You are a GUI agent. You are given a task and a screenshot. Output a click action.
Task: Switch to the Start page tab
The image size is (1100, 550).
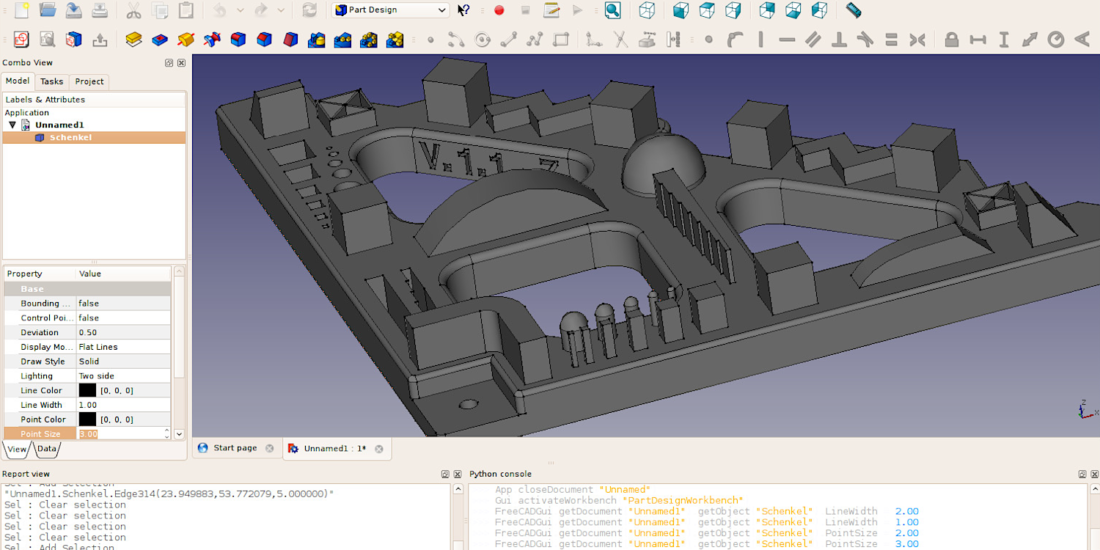234,448
